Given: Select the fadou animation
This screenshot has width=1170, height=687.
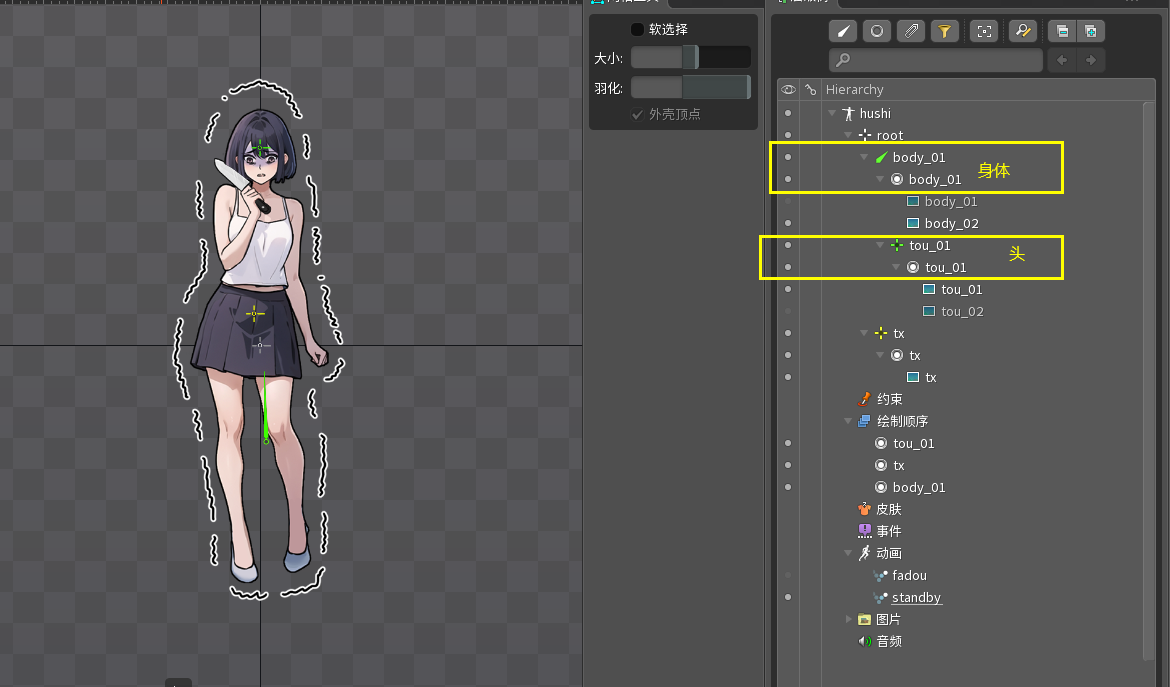Looking at the screenshot, I should pyautogui.click(x=909, y=575).
